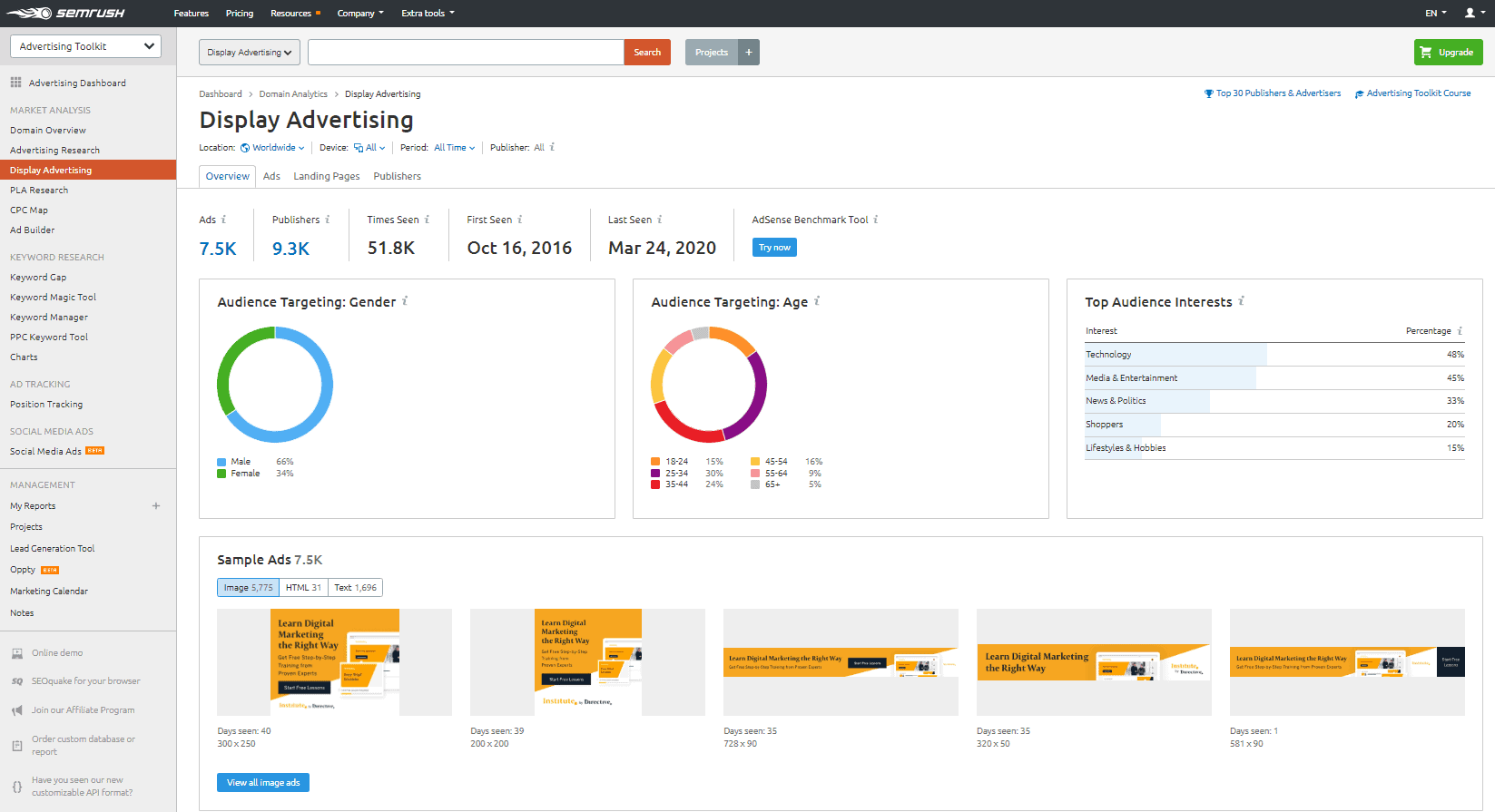
Task: Add a new project with plus button
Action: click(749, 52)
